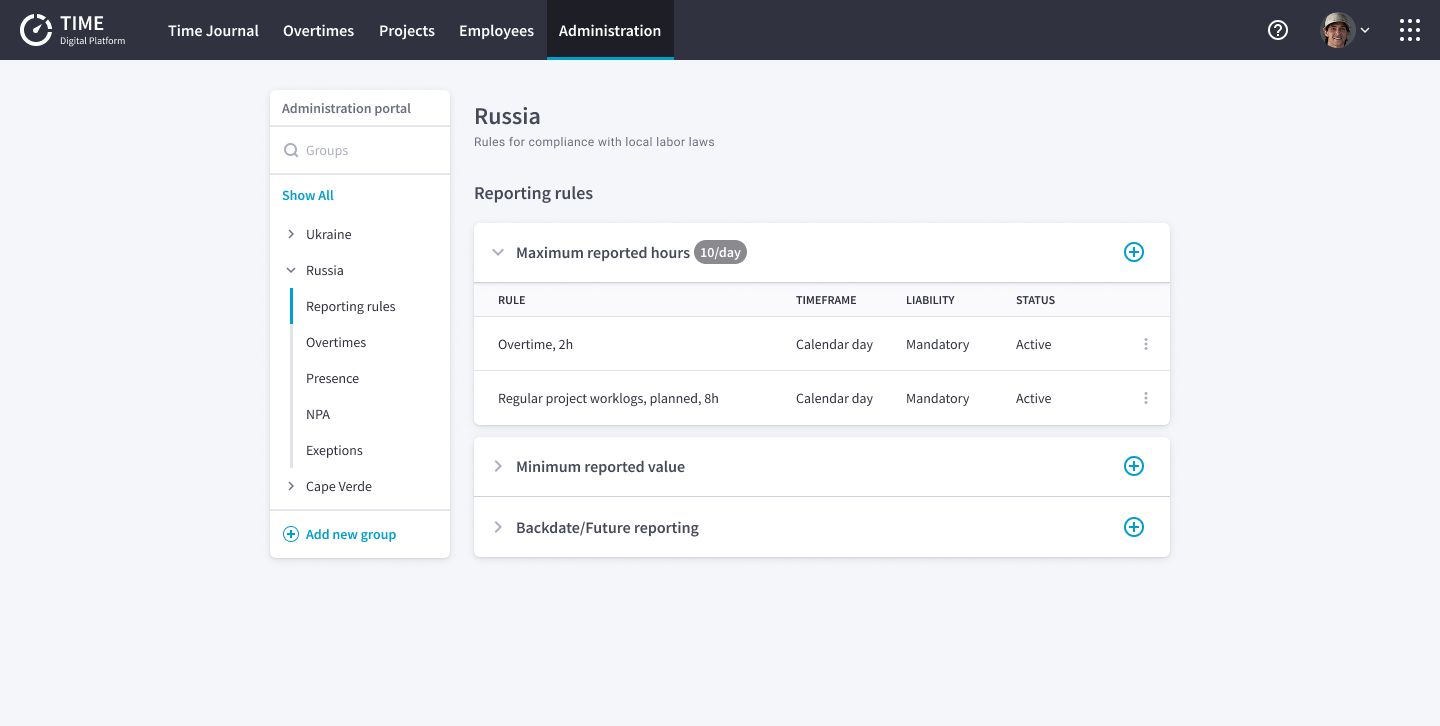The image size is (1440, 726).
Task: Go to the Time Journal tab
Action: pos(213,31)
